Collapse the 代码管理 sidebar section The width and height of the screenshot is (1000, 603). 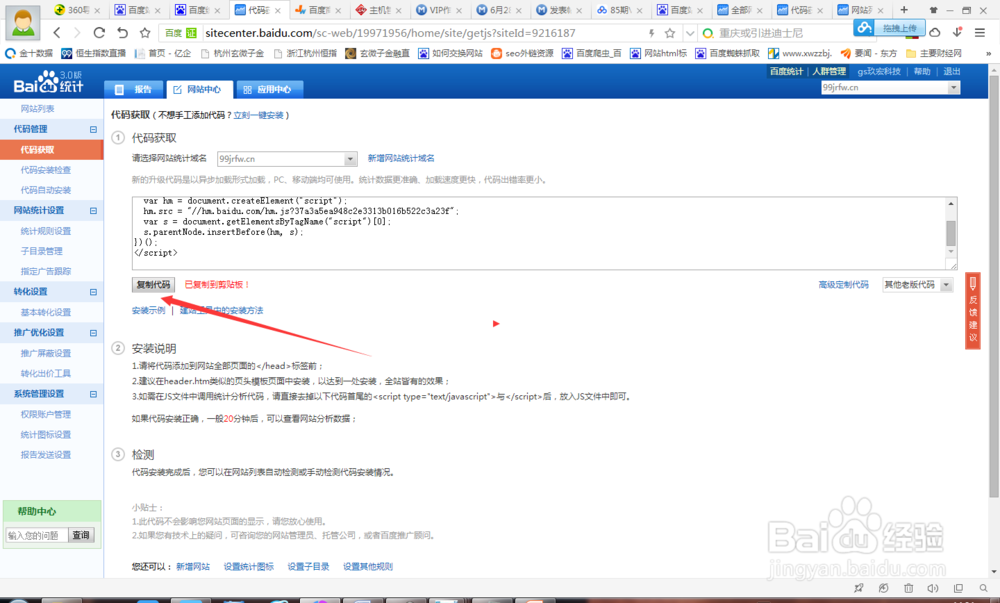point(93,129)
